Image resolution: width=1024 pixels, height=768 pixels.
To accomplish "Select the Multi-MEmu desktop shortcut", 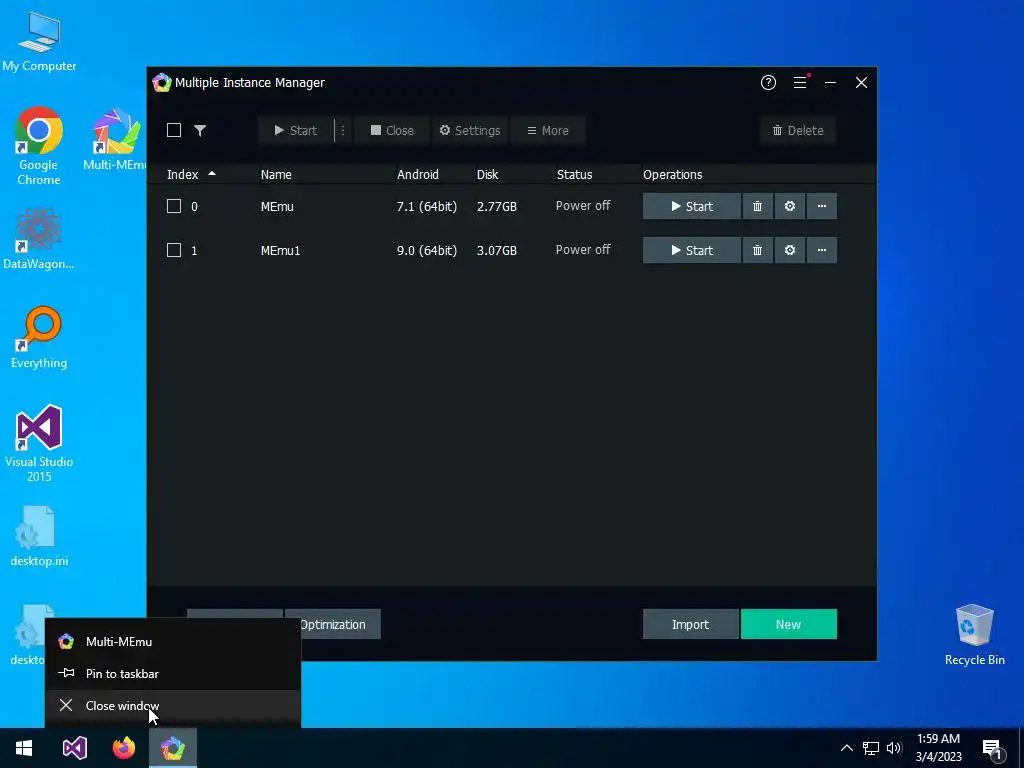I will [114, 139].
